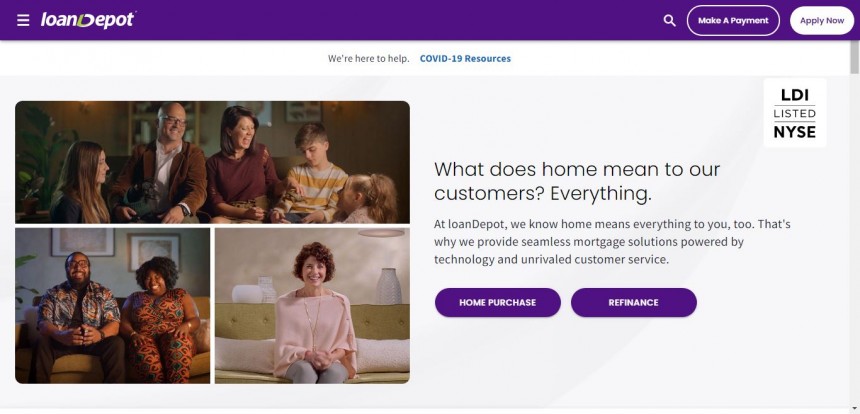Click the "What does home mean" headline
This screenshot has width=860, height=414.
point(577,182)
